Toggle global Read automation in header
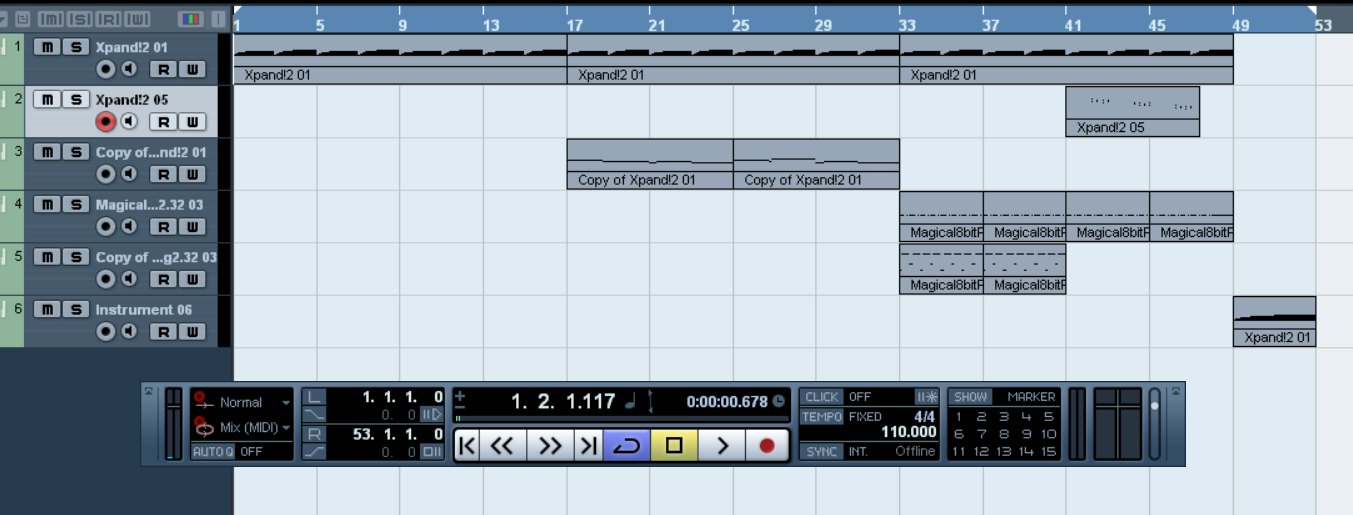This screenshot has width=1353, height=515. tap(109, 19)
